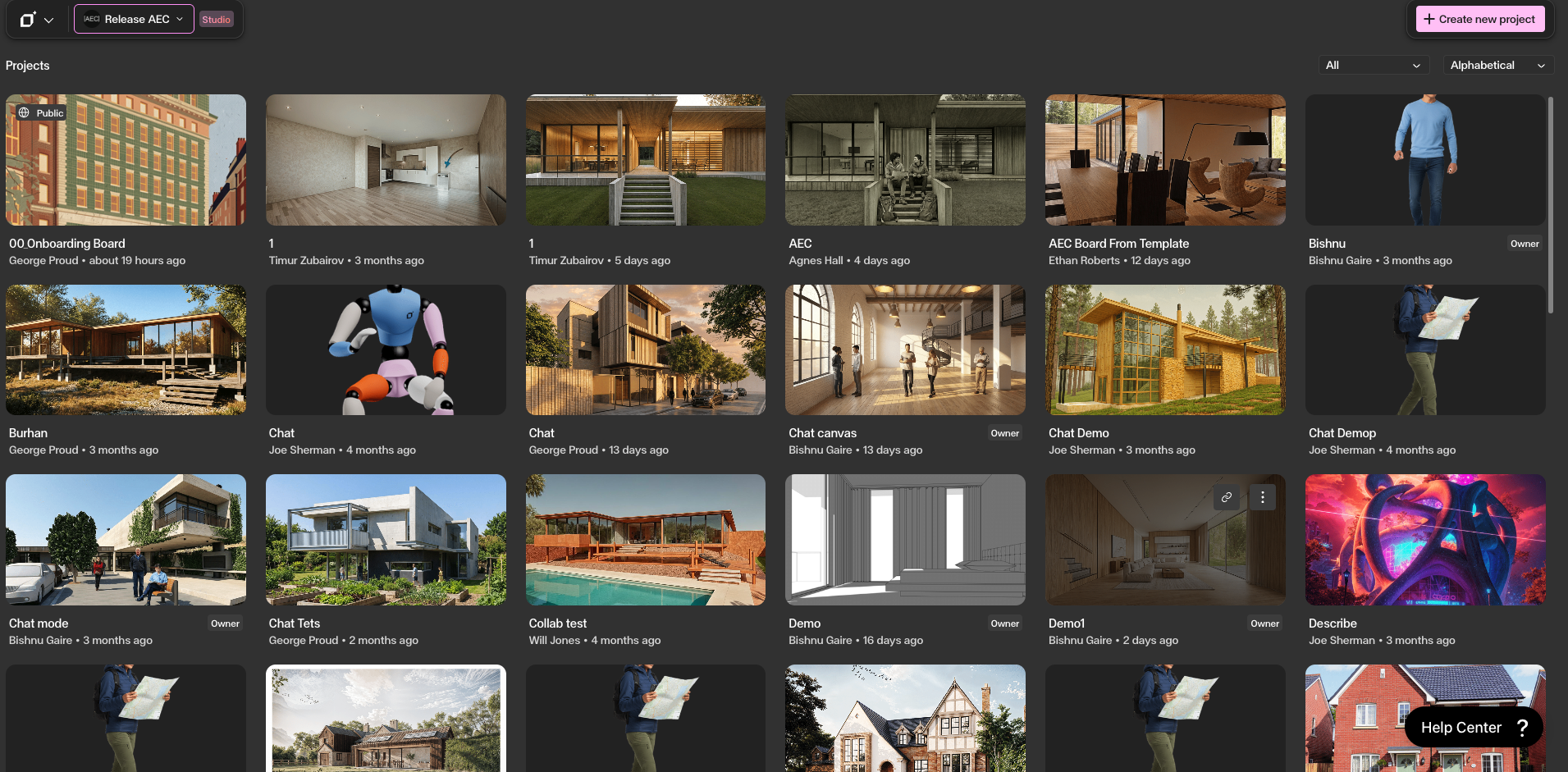Viewport: 1568px width, 772px height.
Task: Open the three-dot options menu on Demo1 card
Action: pos(1262,497)
